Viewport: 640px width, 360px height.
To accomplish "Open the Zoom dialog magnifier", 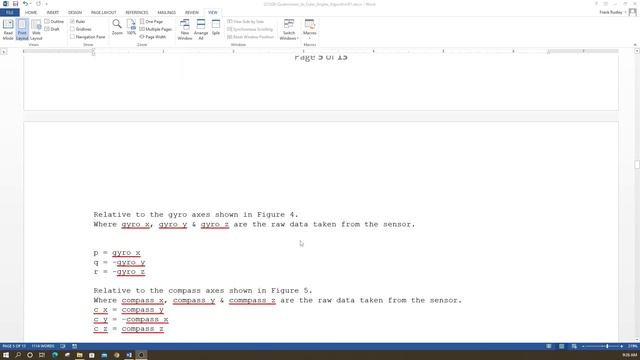I will 117,27.
